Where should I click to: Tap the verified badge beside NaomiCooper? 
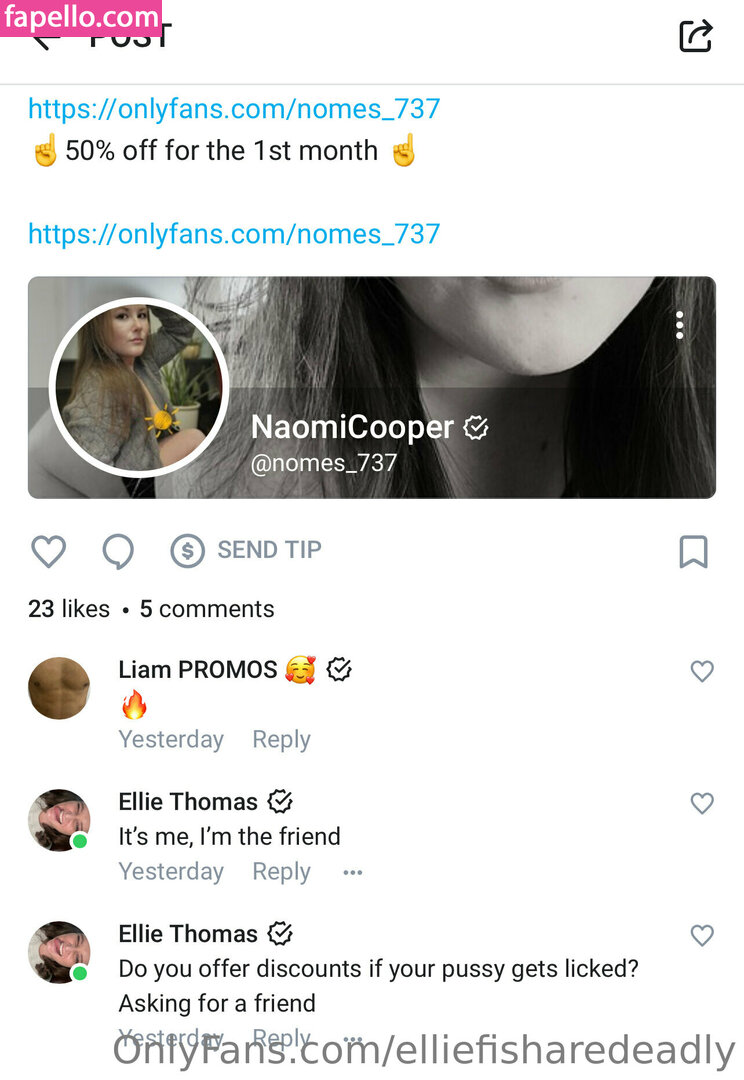[x=477, y=428]
